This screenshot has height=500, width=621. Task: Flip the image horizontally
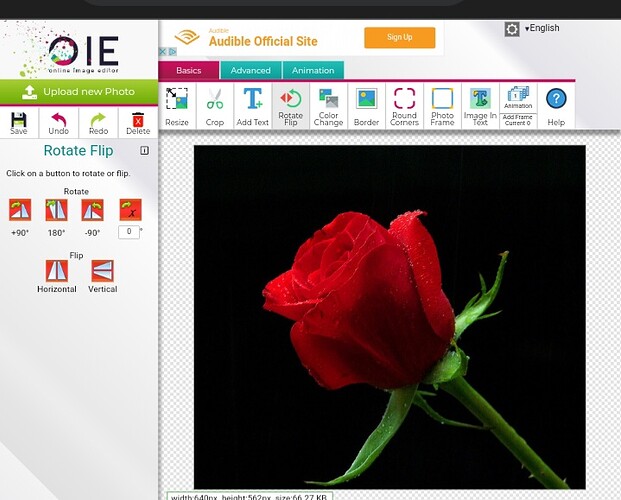(57, 271)
